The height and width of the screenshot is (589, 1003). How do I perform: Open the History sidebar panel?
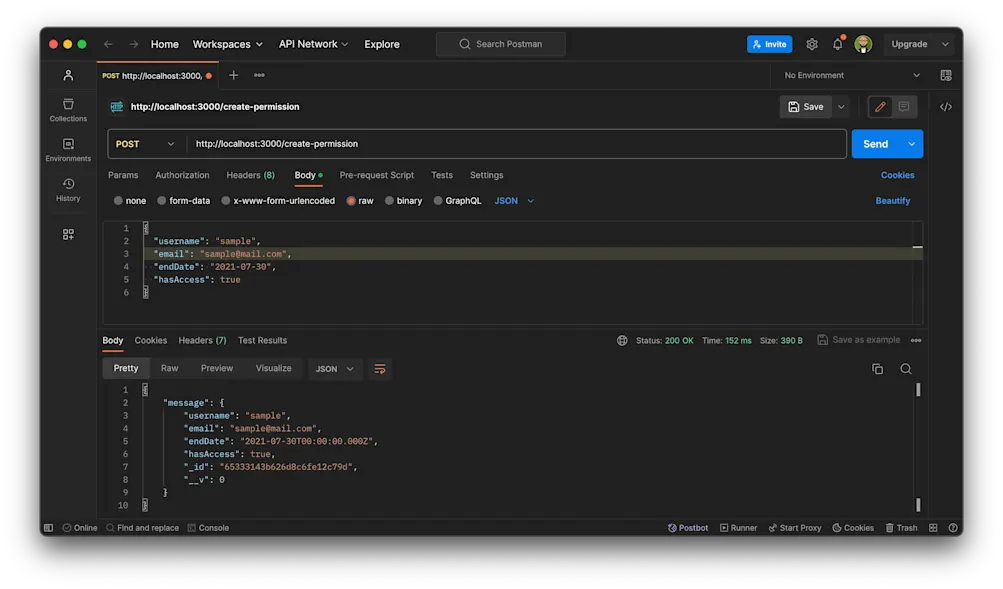(67, 190)
